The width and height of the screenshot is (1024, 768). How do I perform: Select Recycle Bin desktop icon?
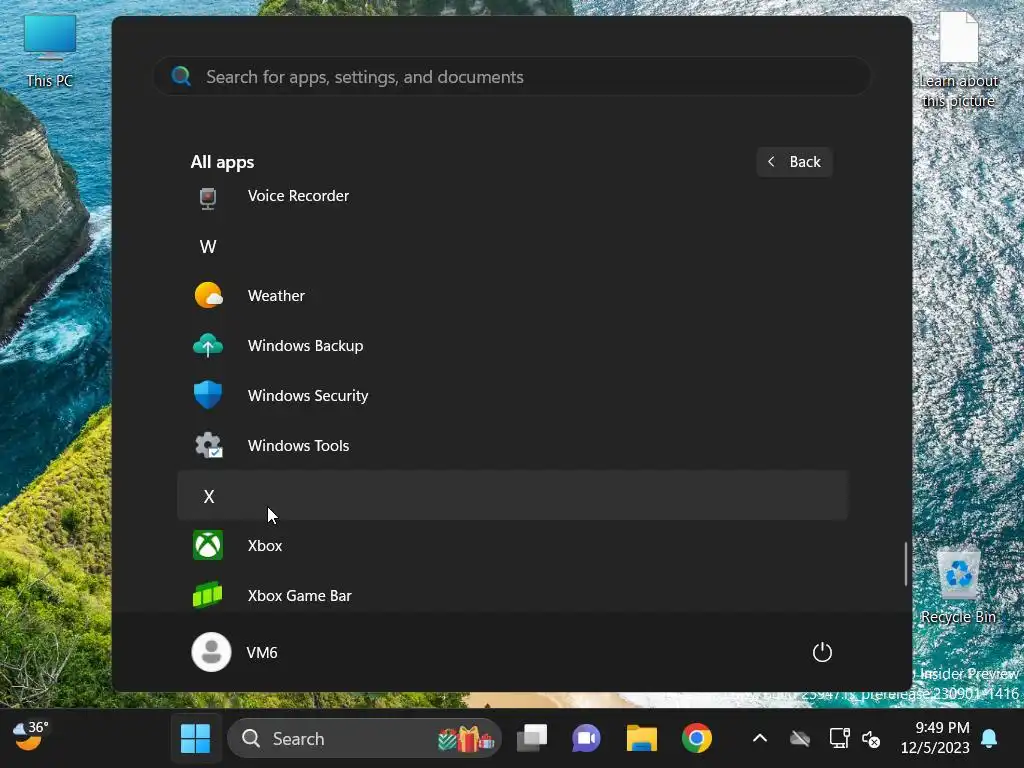(958, 586)
